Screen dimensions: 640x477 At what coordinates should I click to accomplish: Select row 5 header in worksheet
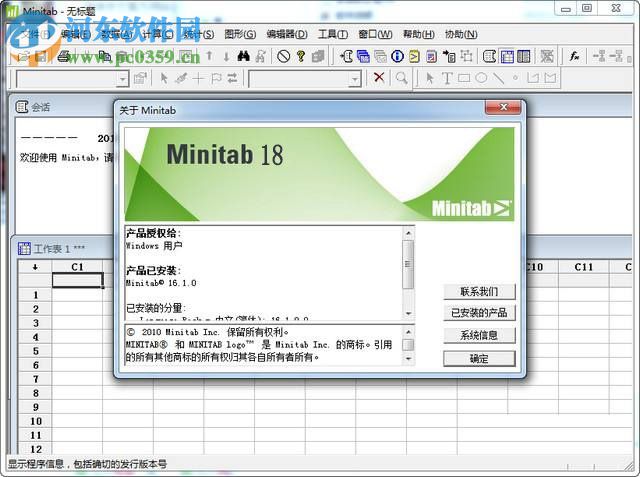click(x=36, y=351)
